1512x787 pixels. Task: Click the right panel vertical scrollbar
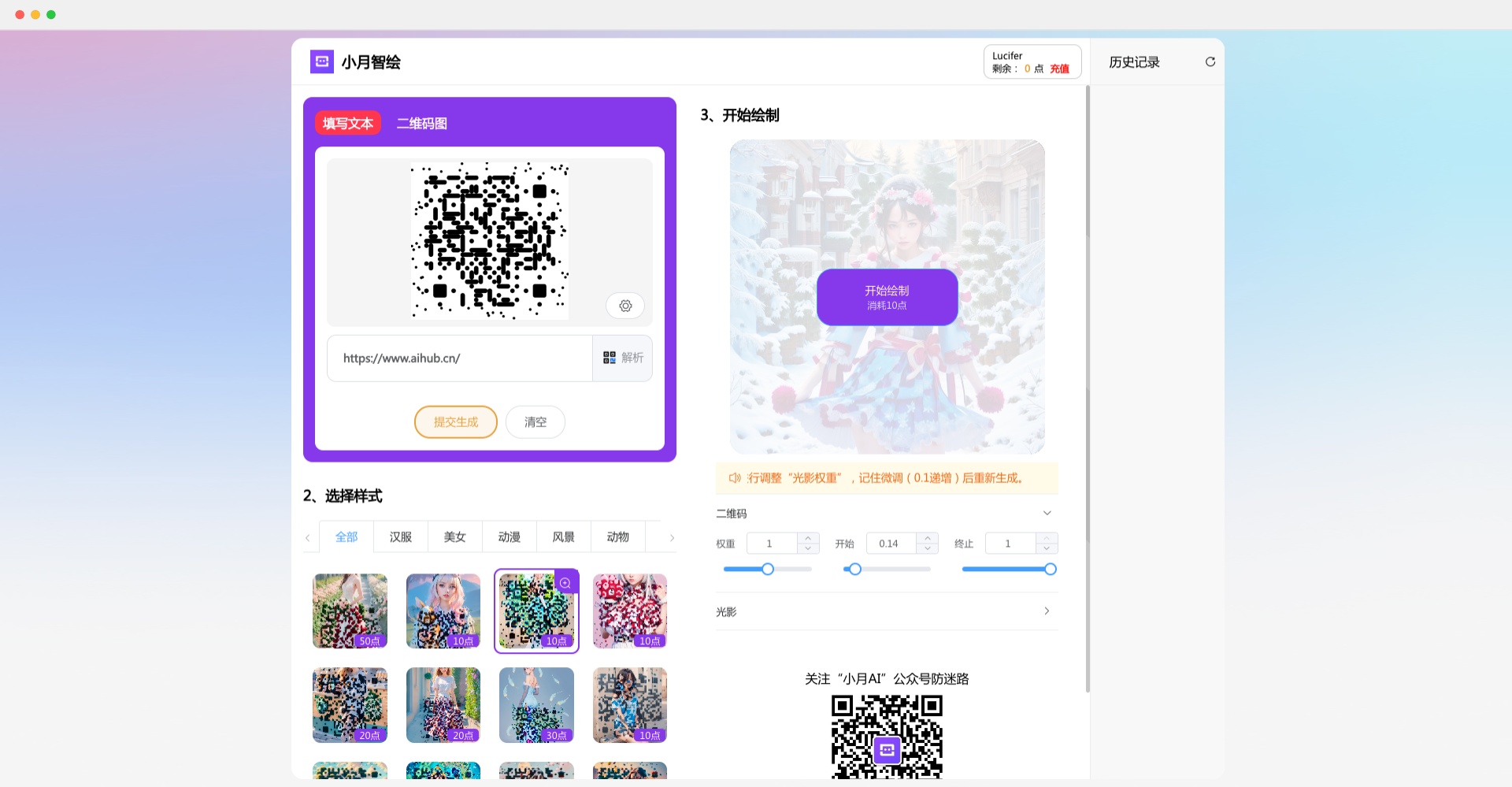pyautogui.click(x=1088, y=390)
